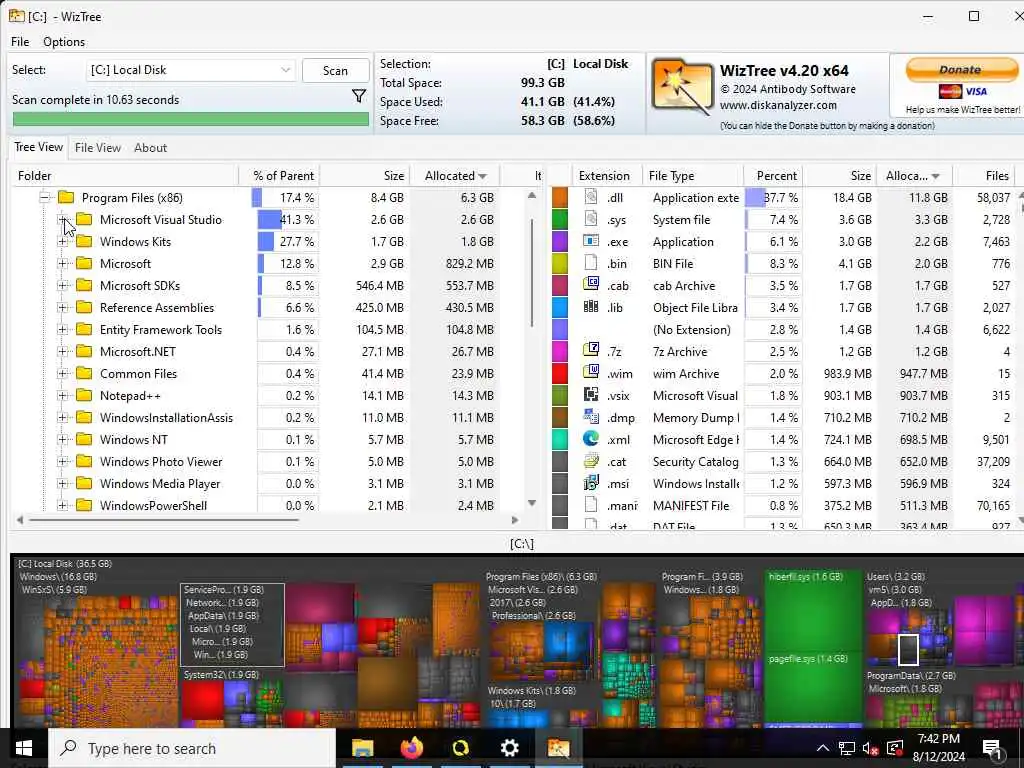Screen dimensions: 1024x768
Task: Click the .xml Edge icon
Action: pos(591,439)
